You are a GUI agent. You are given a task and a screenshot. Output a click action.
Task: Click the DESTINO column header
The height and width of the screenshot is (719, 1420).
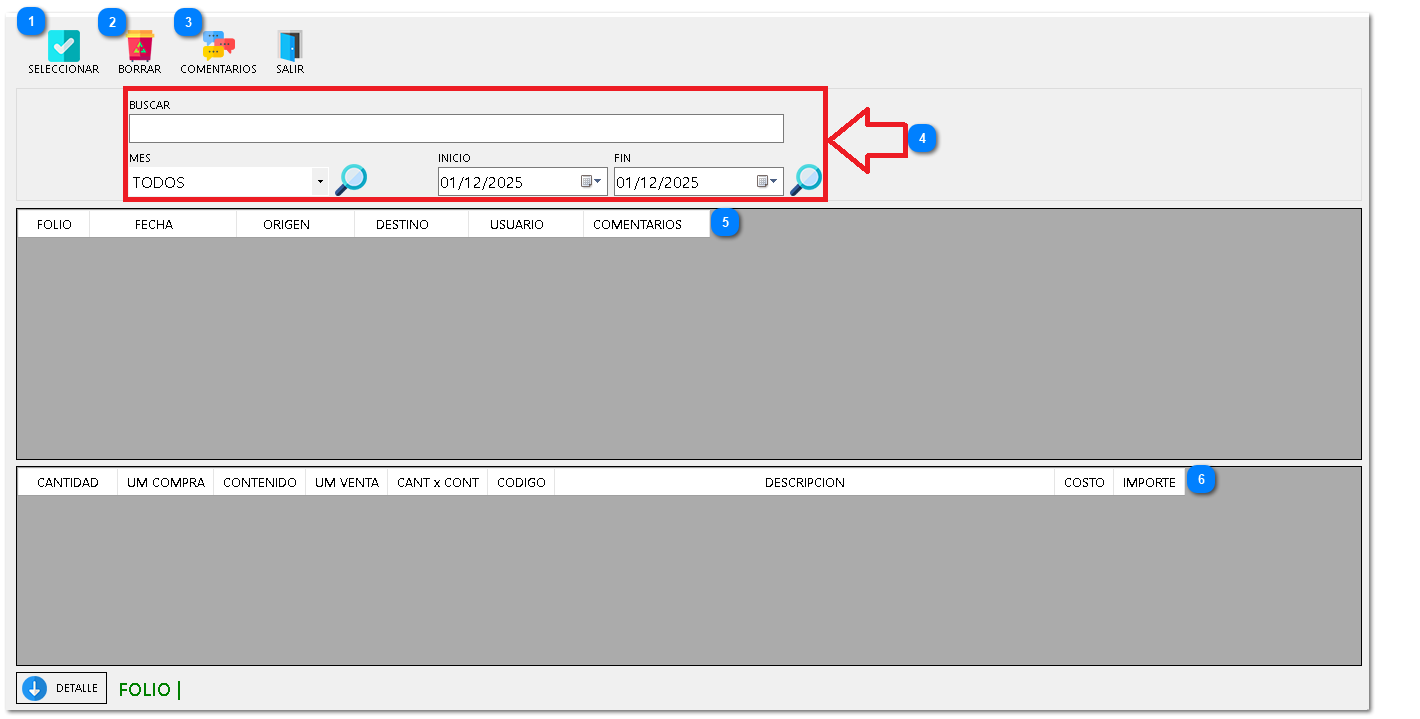402,224
